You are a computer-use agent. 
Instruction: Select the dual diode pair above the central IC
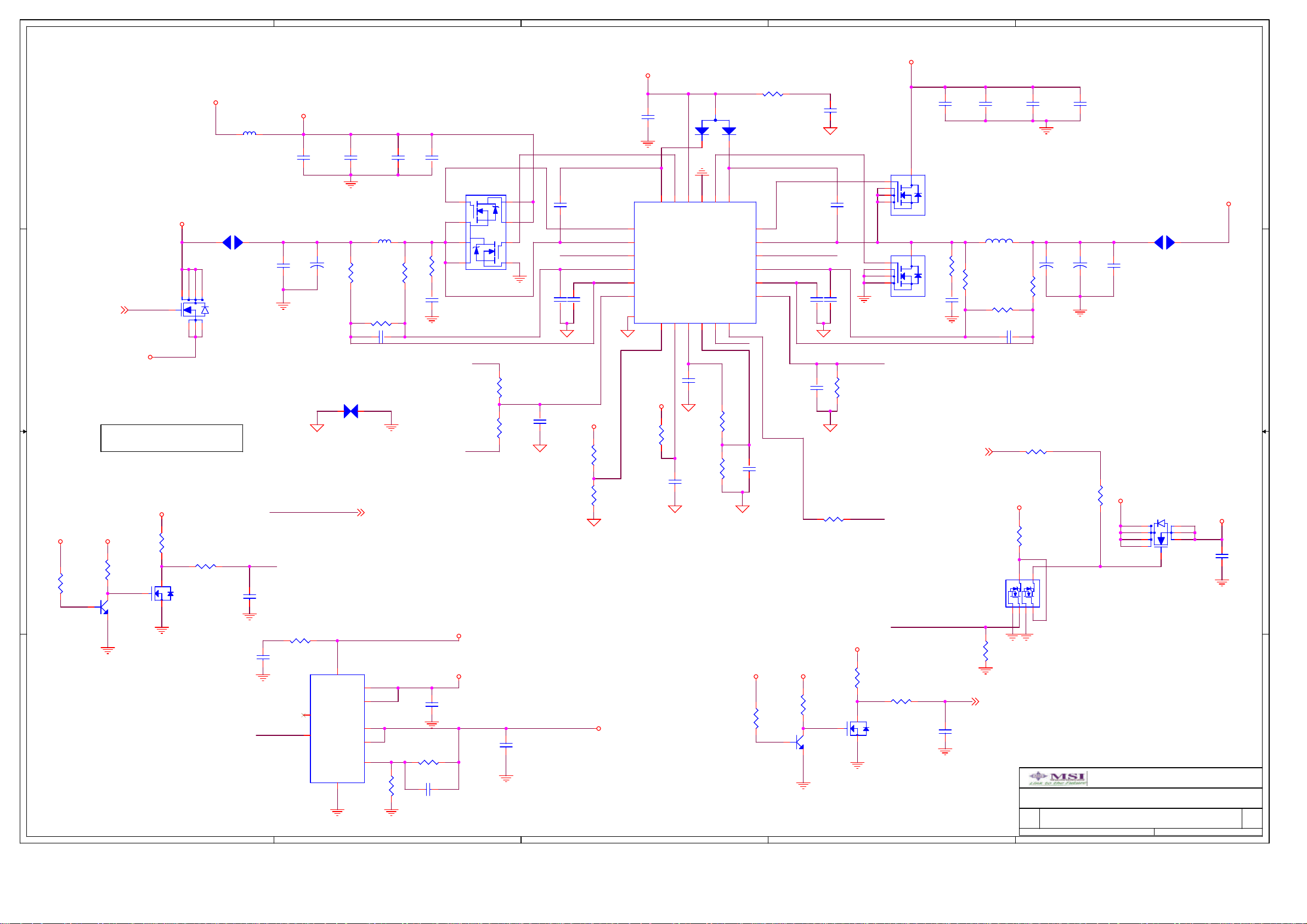715,128
